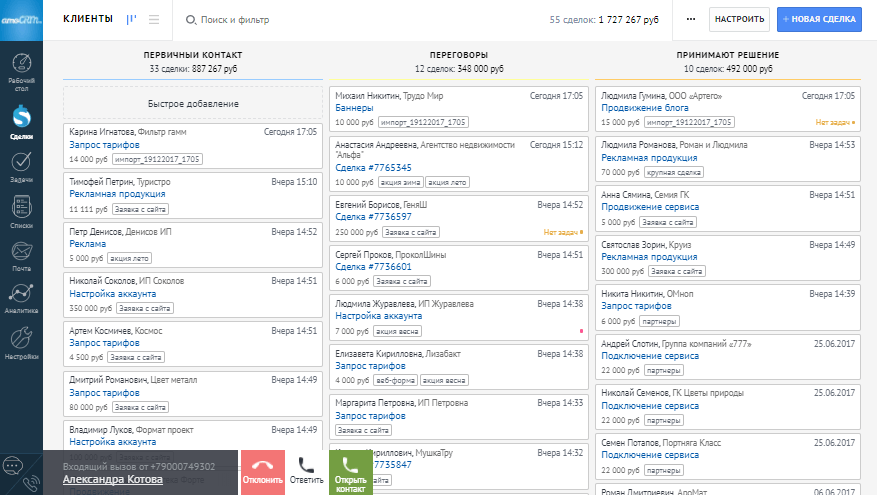877x495 pixels.
Task: Open the Списки sidebar icon
Action: pos(21,211)
